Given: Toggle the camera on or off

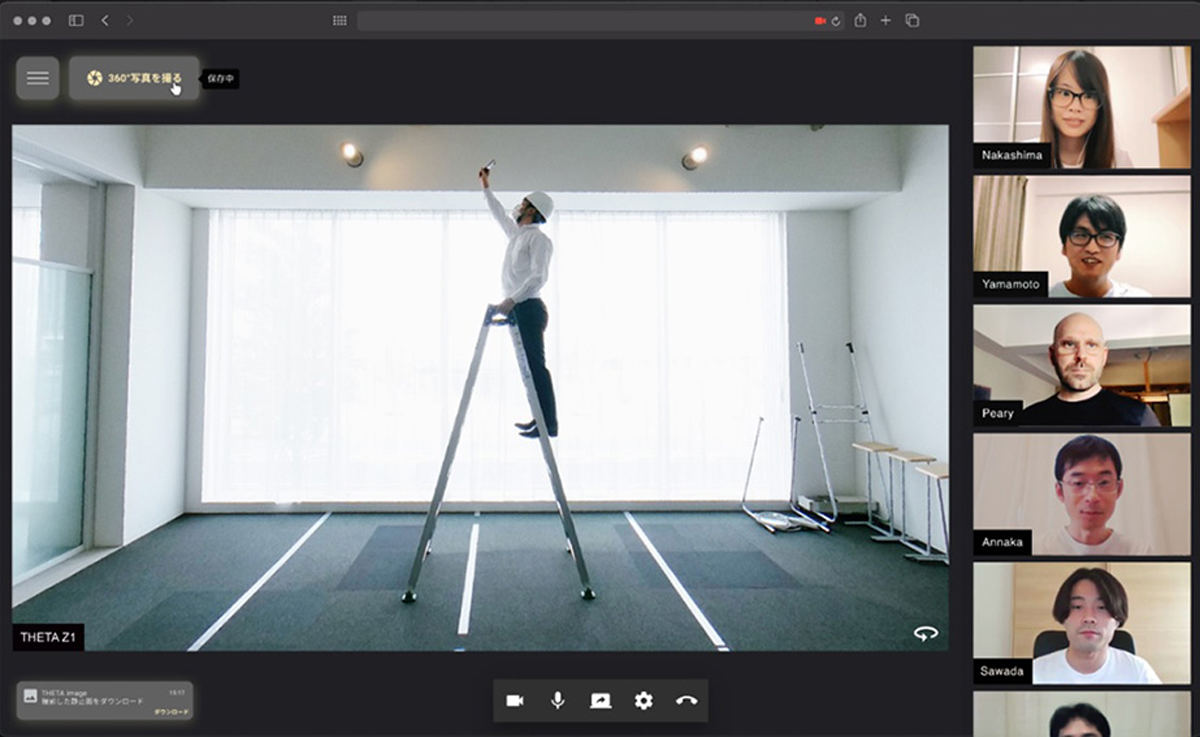Looking at the screenshot, I should (515, 701).
